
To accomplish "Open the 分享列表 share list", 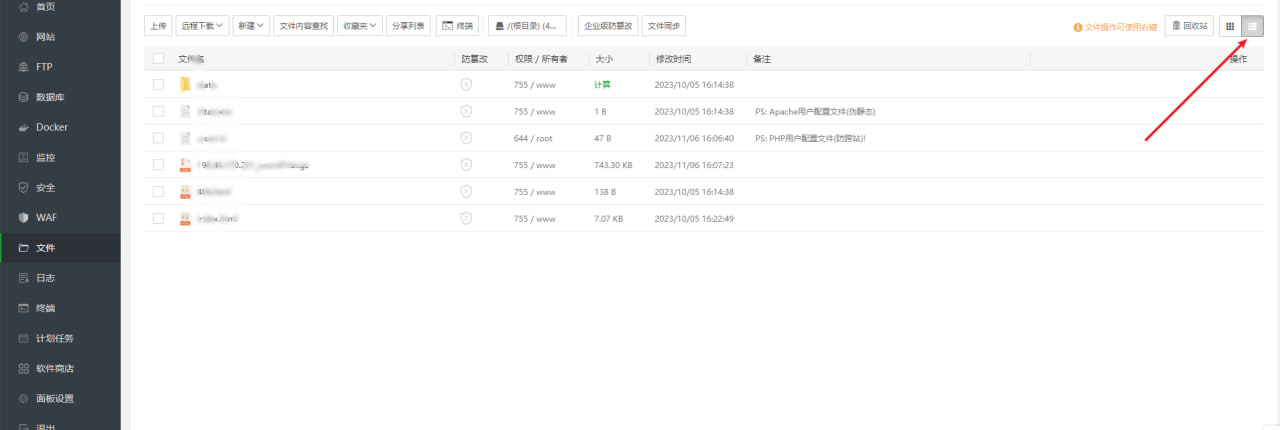I will [x=408, y=26].
